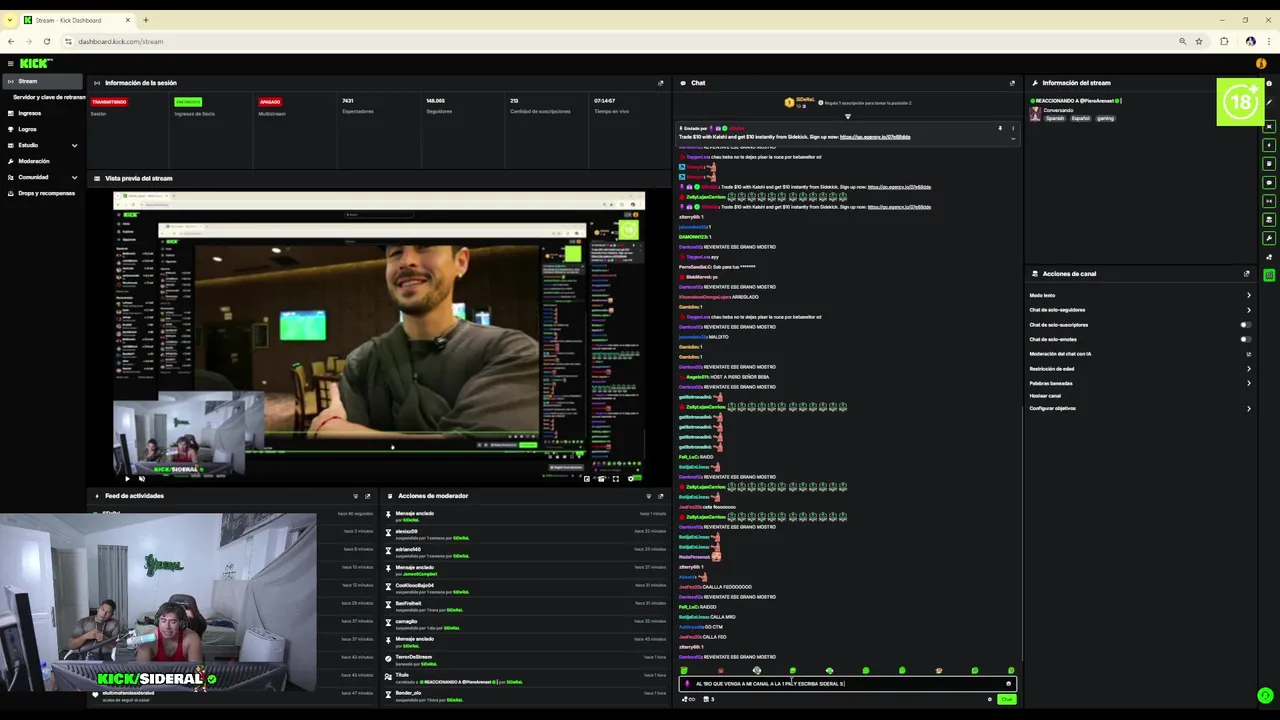The image size is (1280, 720).
Task: Reload the browser page
Action: 46,41
